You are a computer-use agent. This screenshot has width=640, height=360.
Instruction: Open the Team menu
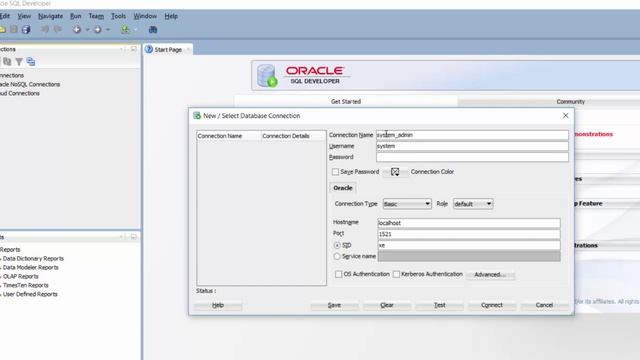coord(96,16)
